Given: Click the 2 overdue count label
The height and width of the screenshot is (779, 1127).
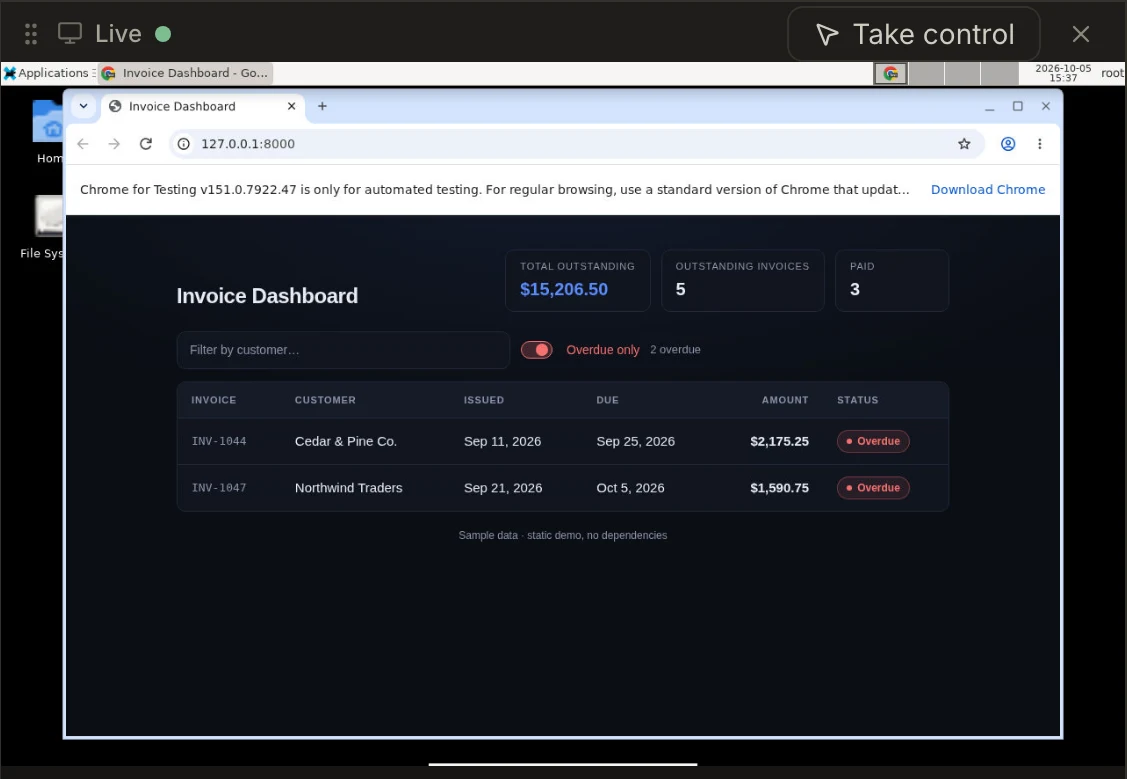Looking at the screenshot, I should point(675,350).
